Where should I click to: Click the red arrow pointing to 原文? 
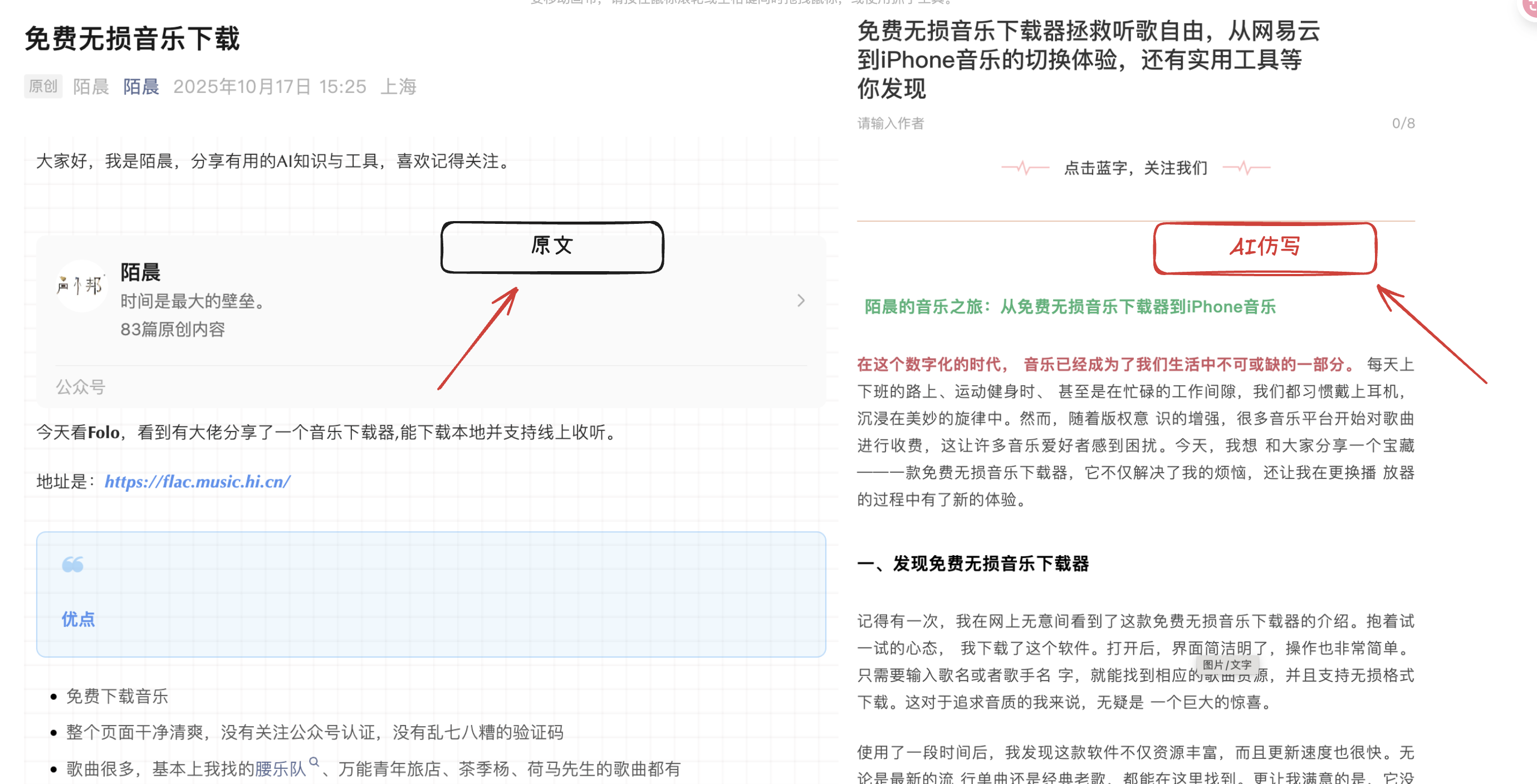[478, 339]
